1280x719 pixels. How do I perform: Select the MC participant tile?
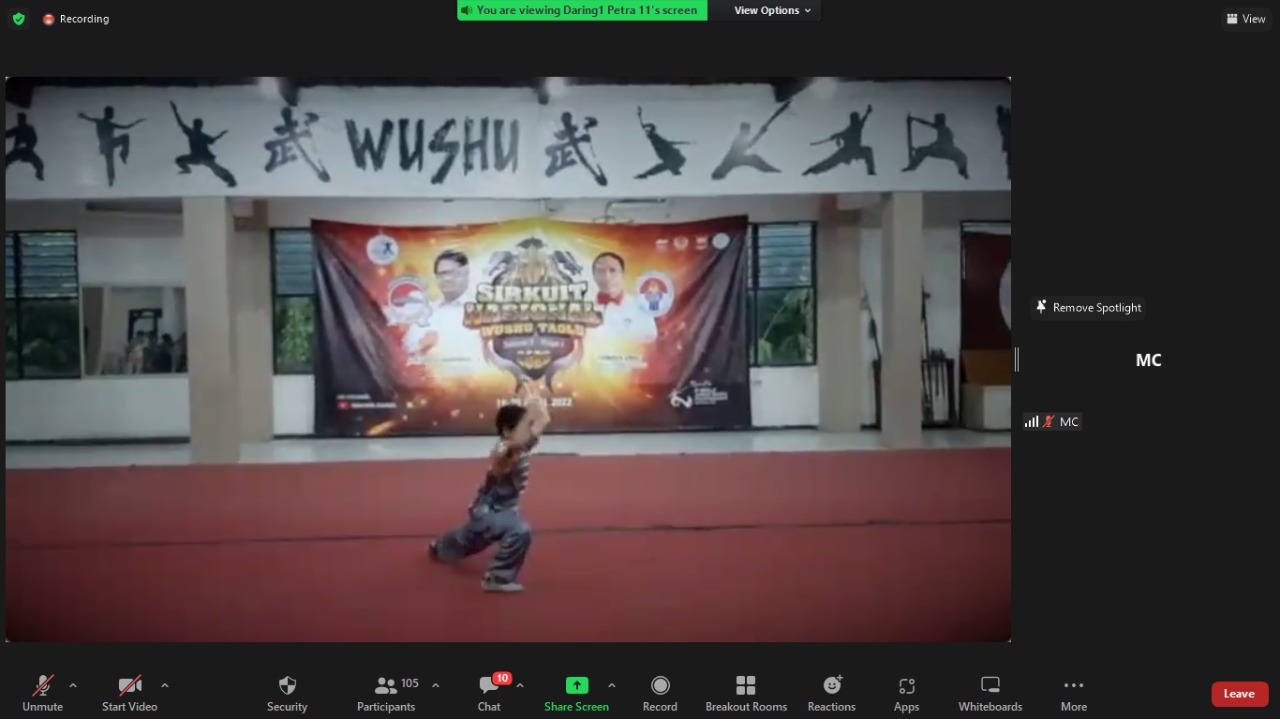[x=1148, y=360]
